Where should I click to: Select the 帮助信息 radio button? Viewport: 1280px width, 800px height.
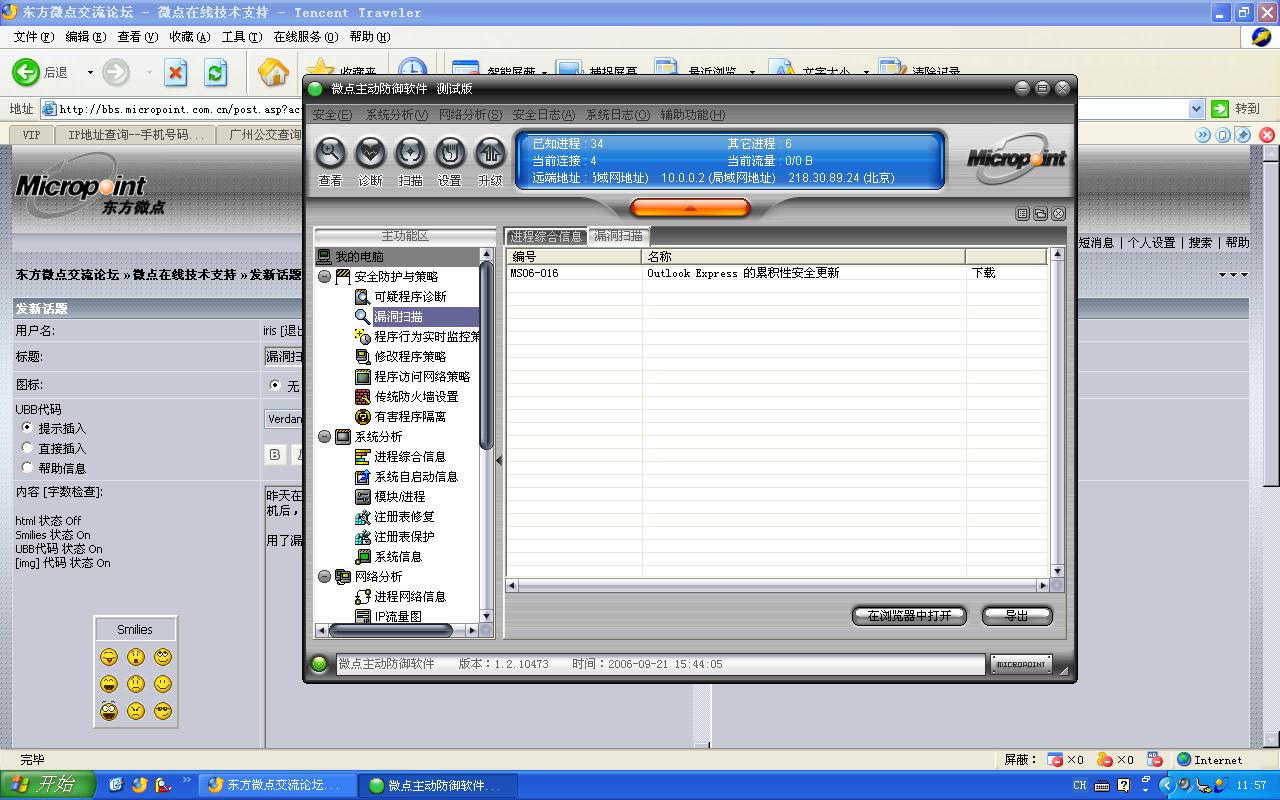click(x=27, y=467)
